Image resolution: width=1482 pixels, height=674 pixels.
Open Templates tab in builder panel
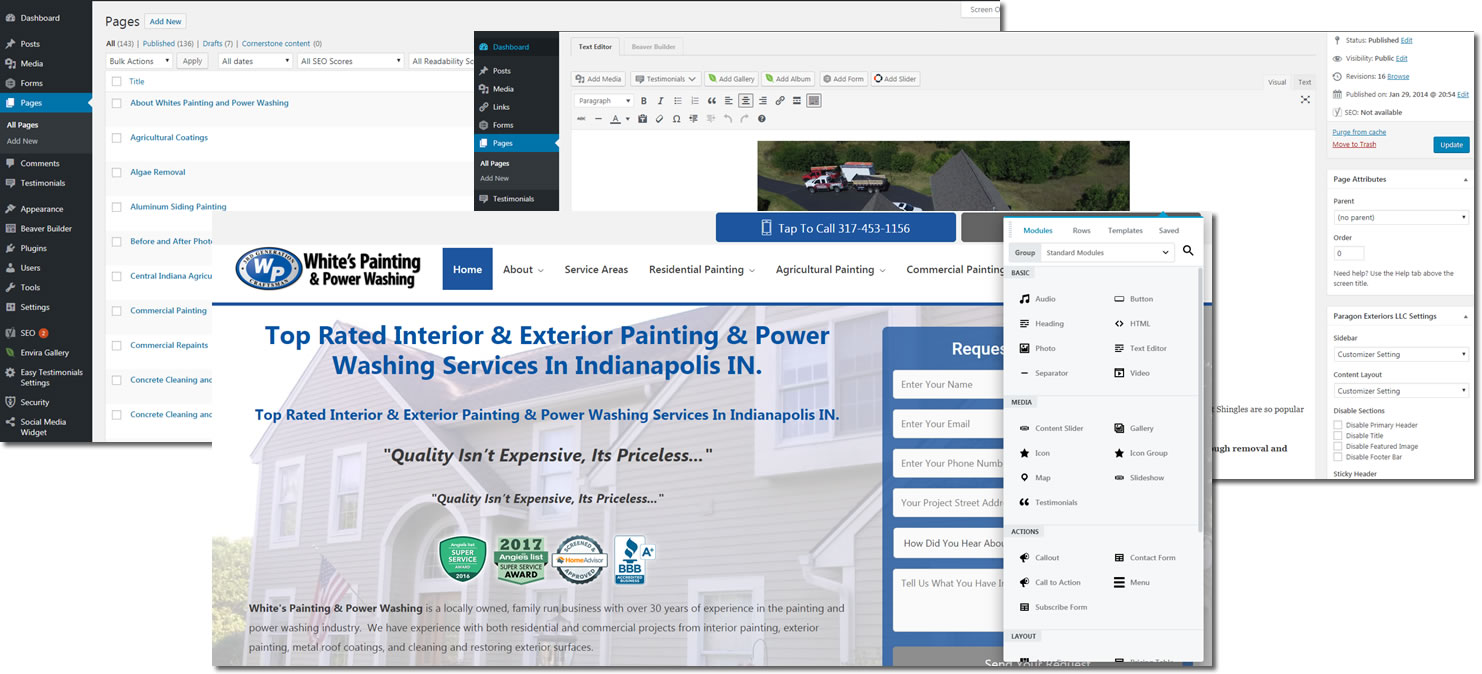tap(1125, 230)
